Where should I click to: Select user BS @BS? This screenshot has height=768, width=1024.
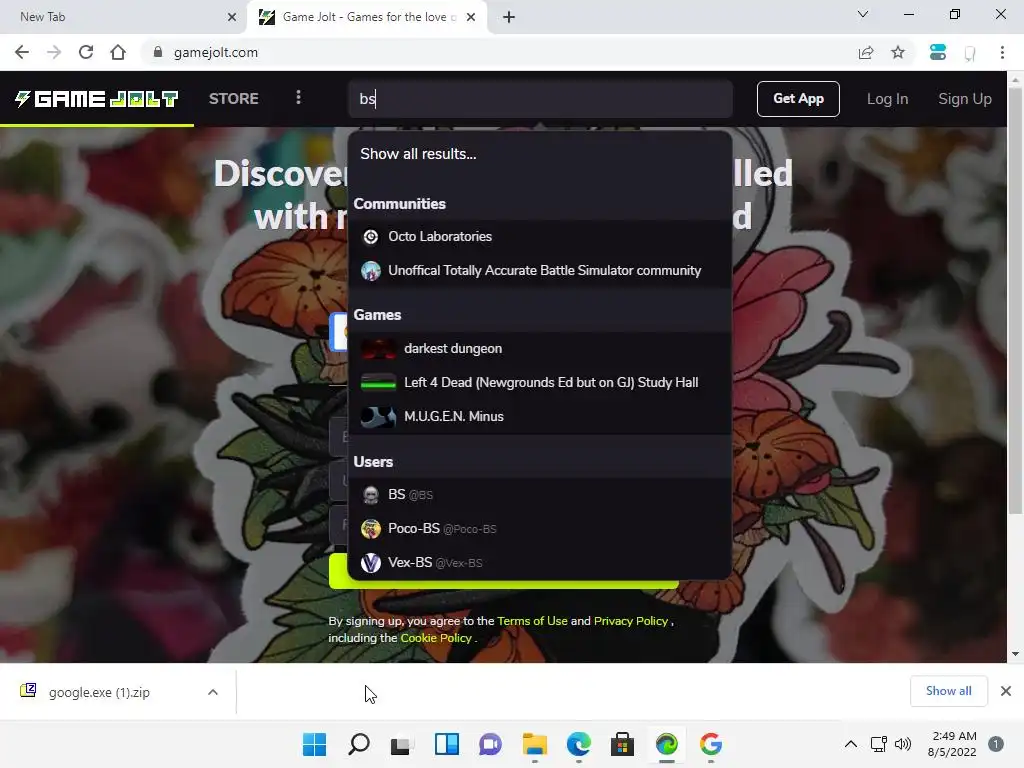539,495
